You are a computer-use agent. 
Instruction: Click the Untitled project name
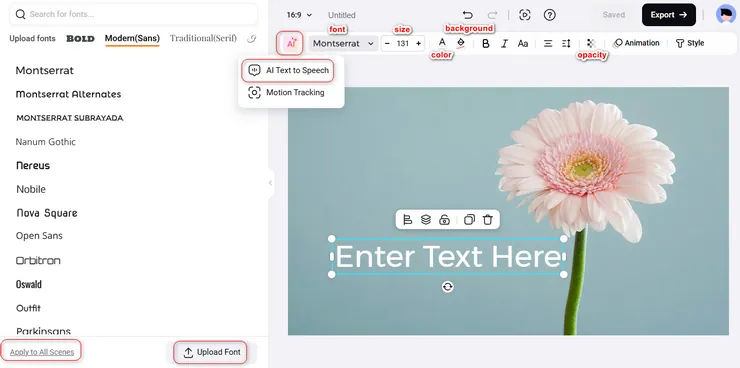(342, 15)
